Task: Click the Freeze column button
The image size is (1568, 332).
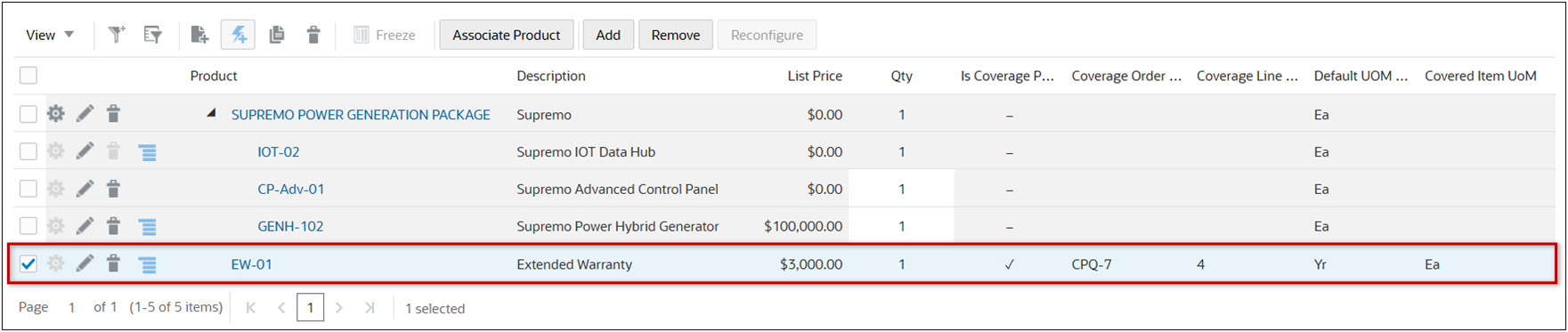Action: [x=385, y=35]
